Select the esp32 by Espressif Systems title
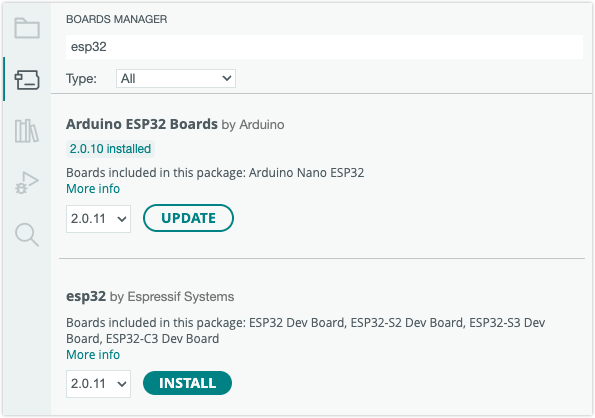 (150, 296)
